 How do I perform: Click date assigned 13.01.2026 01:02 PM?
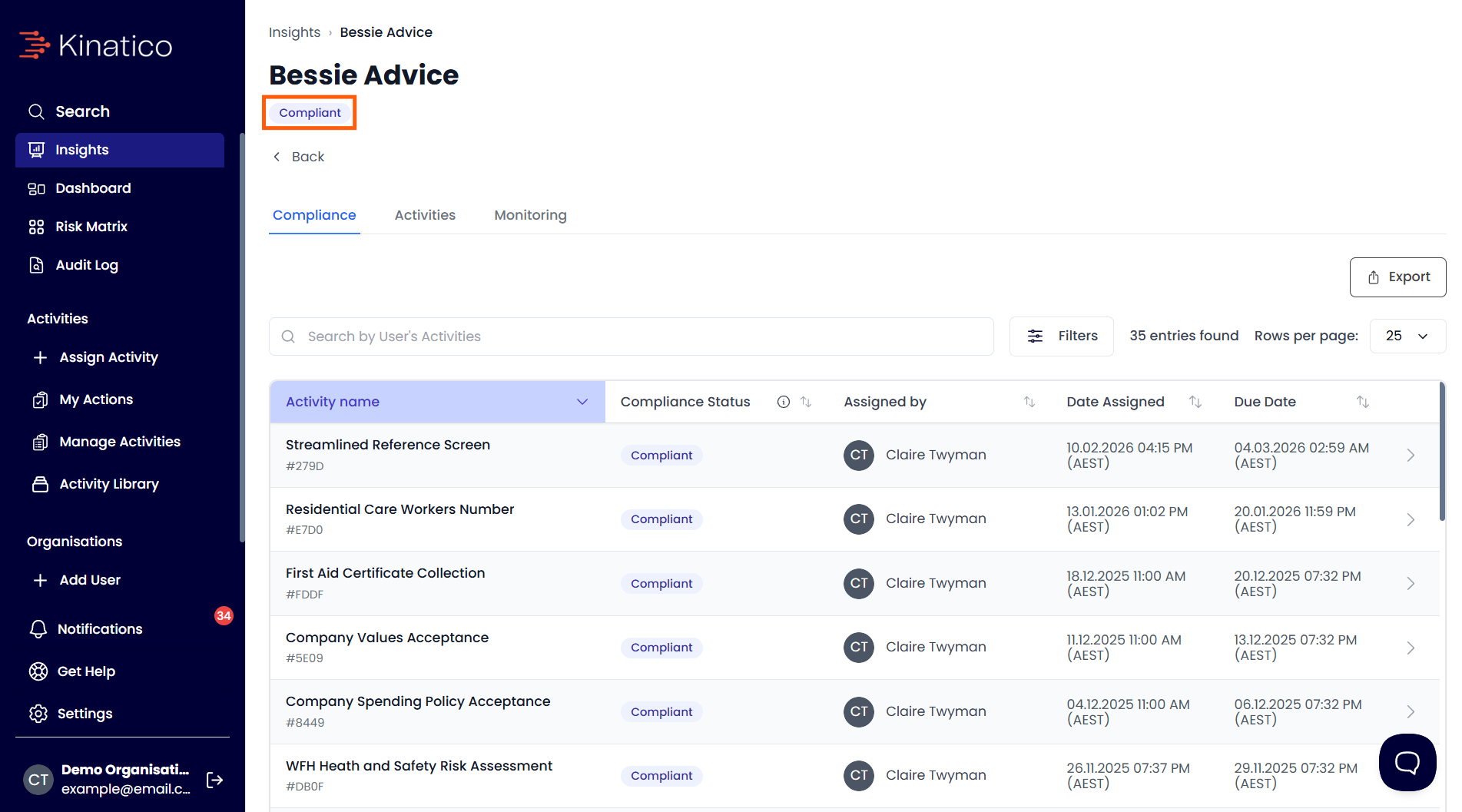(x=1127, y=519)
